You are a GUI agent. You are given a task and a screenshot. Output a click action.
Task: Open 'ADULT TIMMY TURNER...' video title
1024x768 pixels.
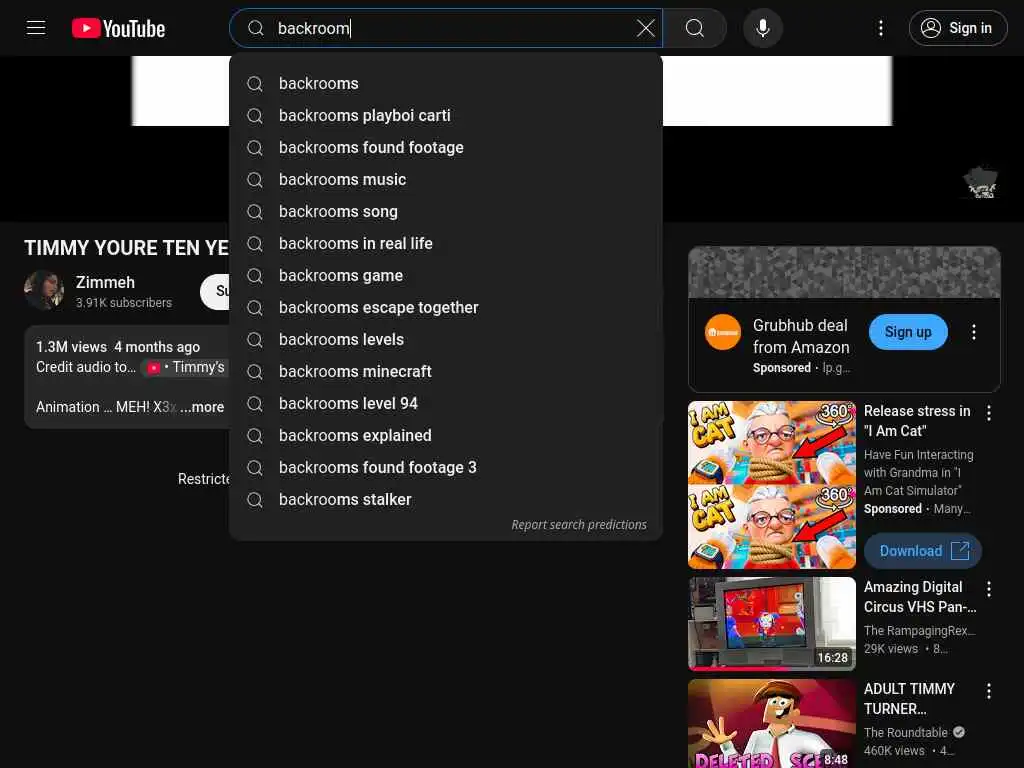pyautogui.click(x=909, y=699)
